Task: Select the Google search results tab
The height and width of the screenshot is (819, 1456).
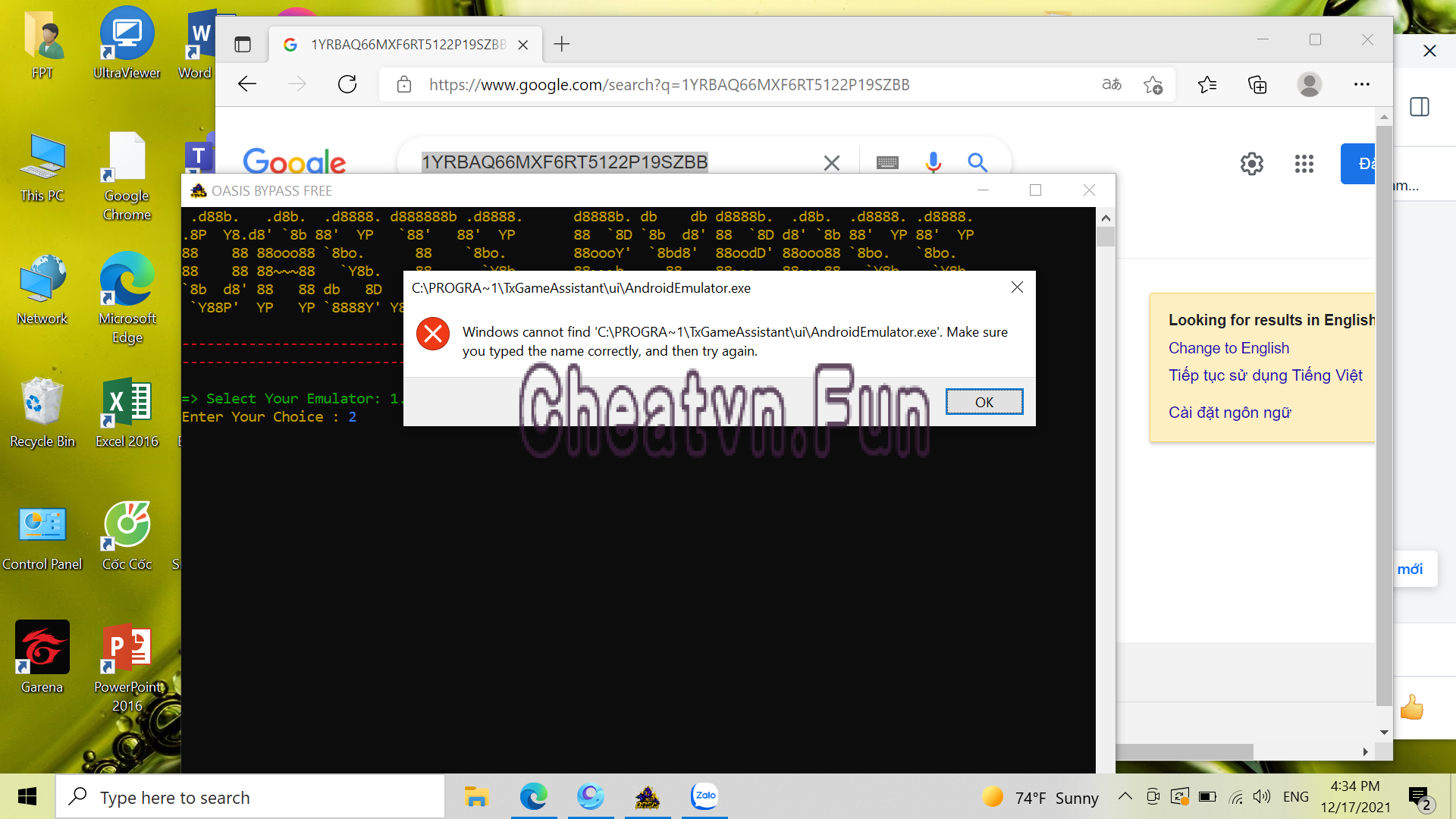Action: coord(402,45)
